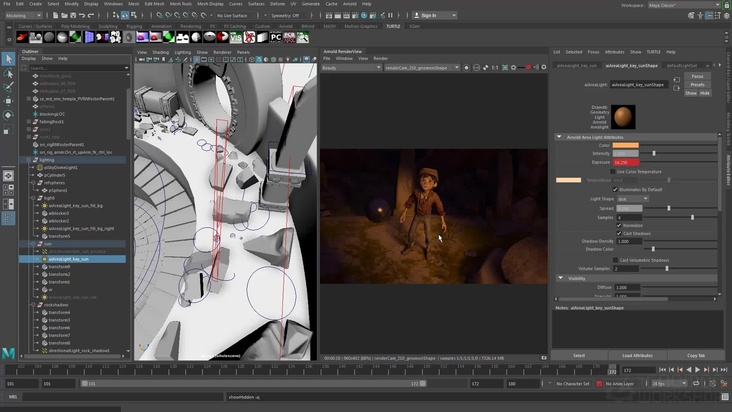732x412 pixels.
Task: Select the arrow Select tool in the toolbox
Action: point(8,59)
